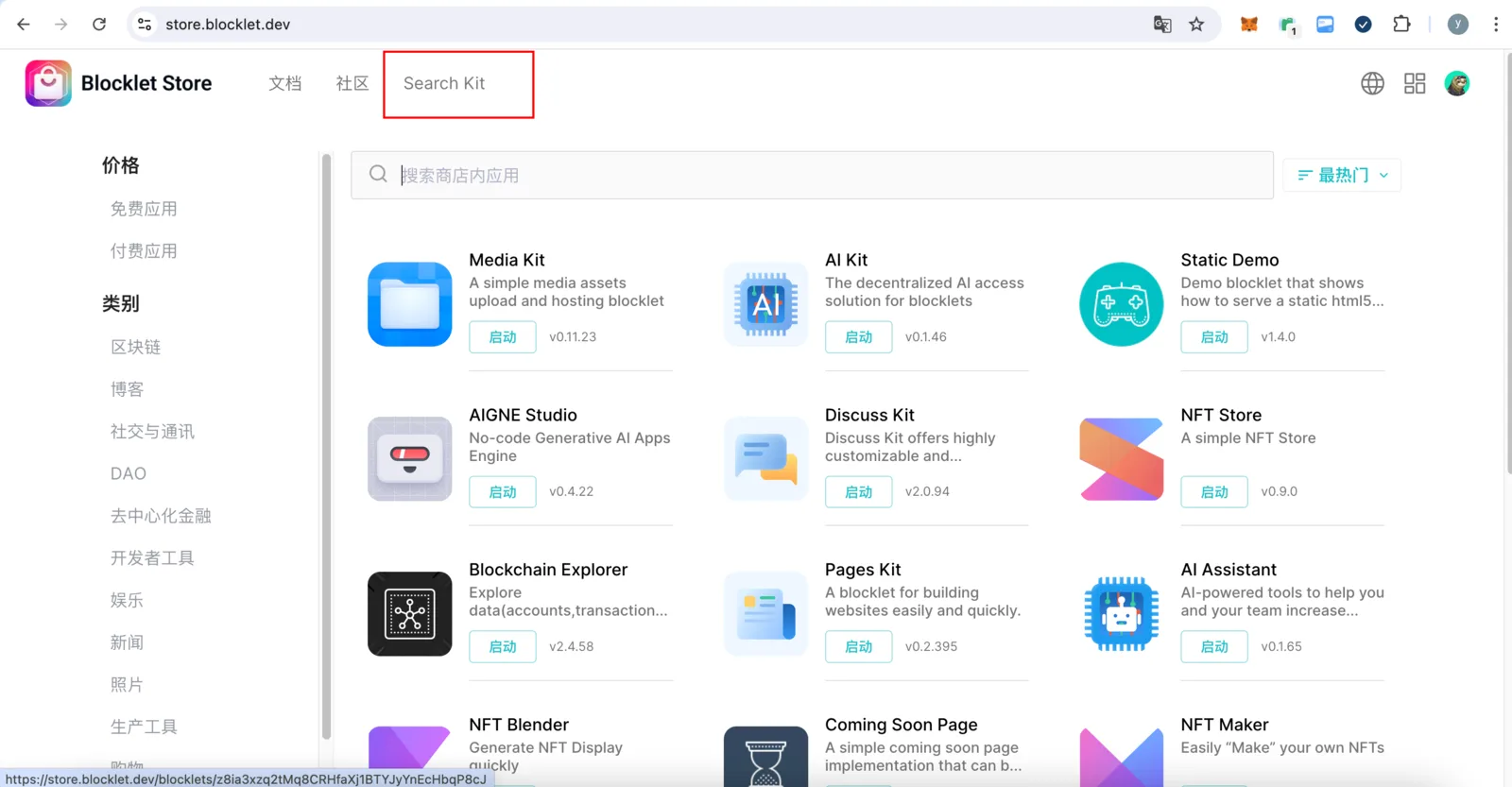
Task: Open the NFT Maker app title
Action: [1225, 725]
